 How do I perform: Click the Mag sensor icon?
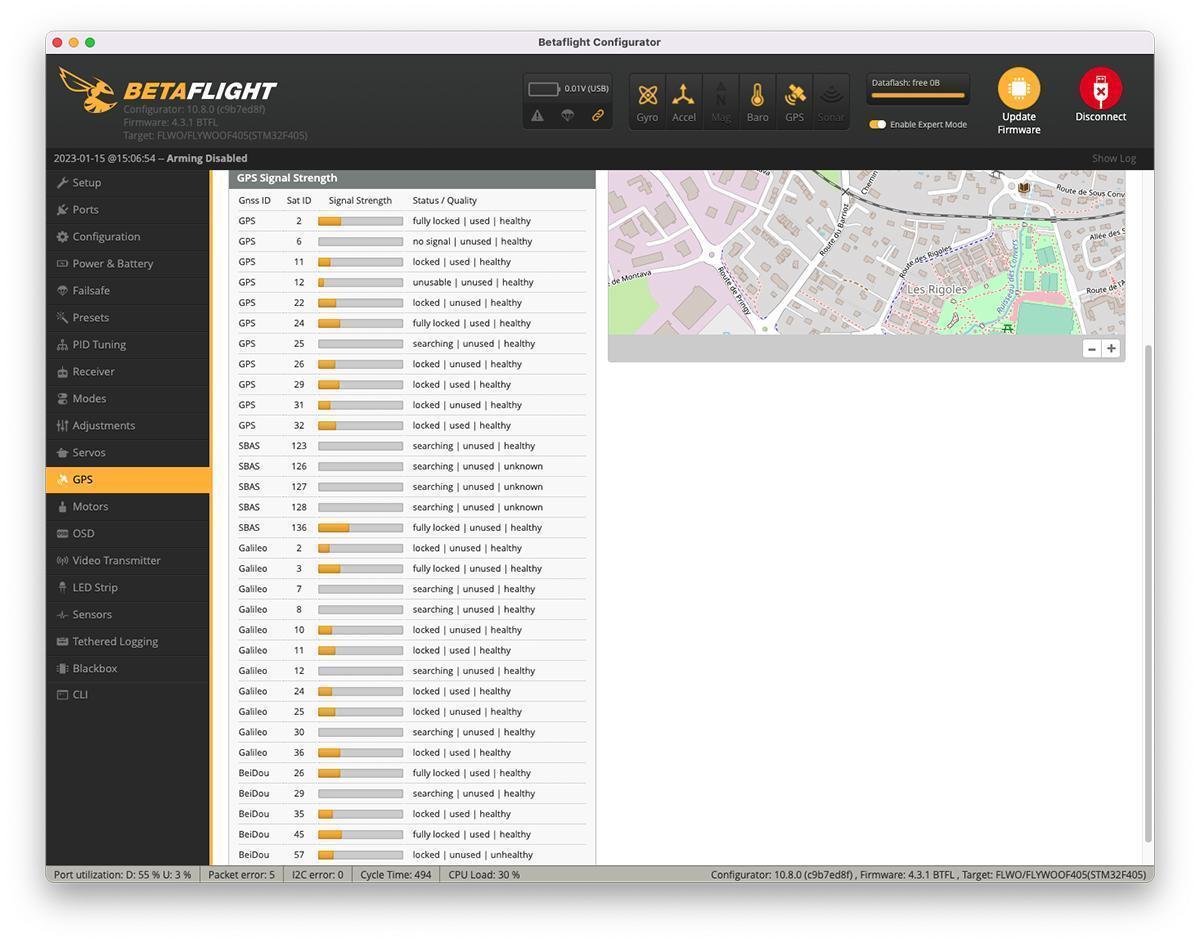[721, 95]
